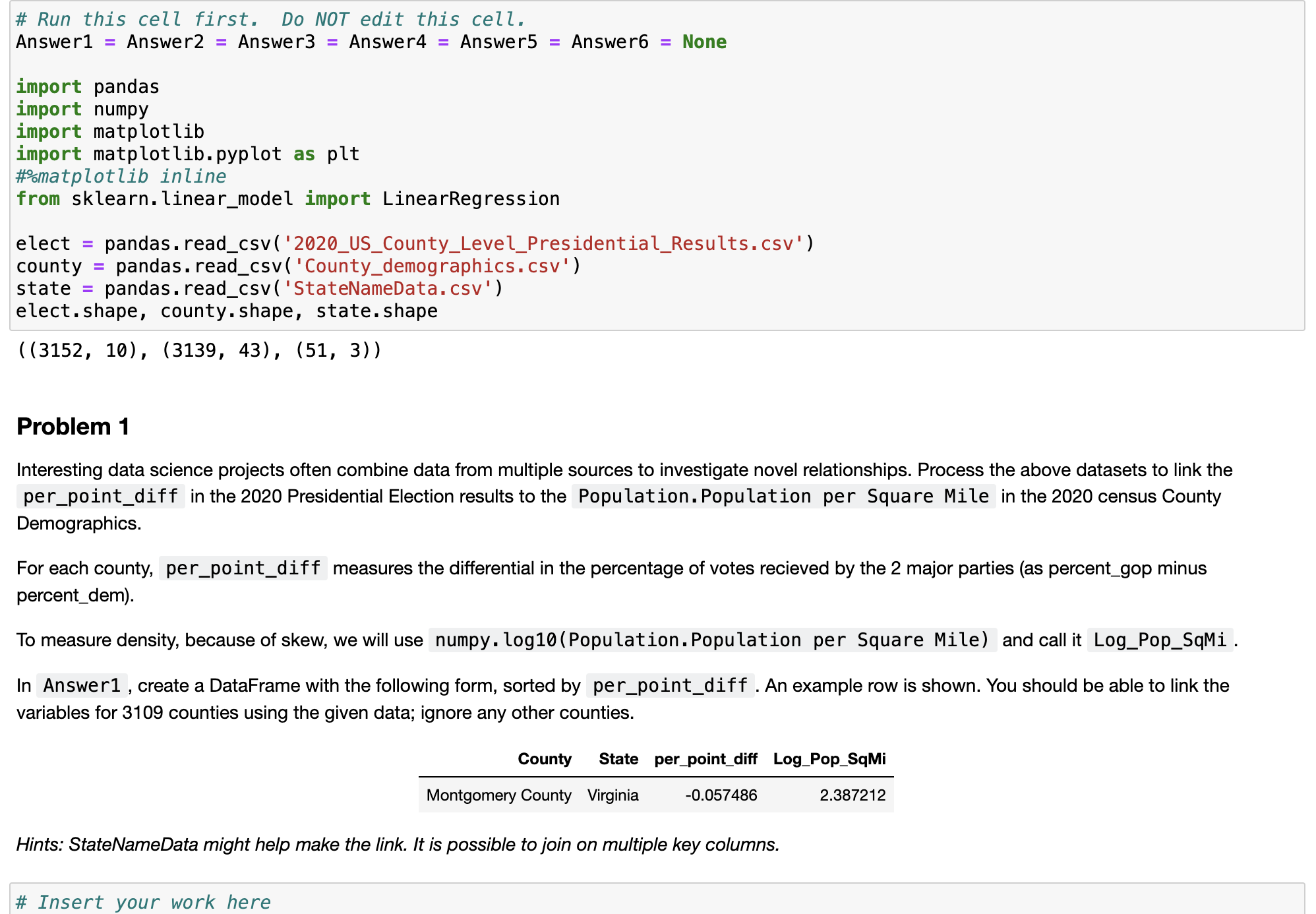Click the 'Log_Pop_SqMi' table column header

tap(829, 759)
